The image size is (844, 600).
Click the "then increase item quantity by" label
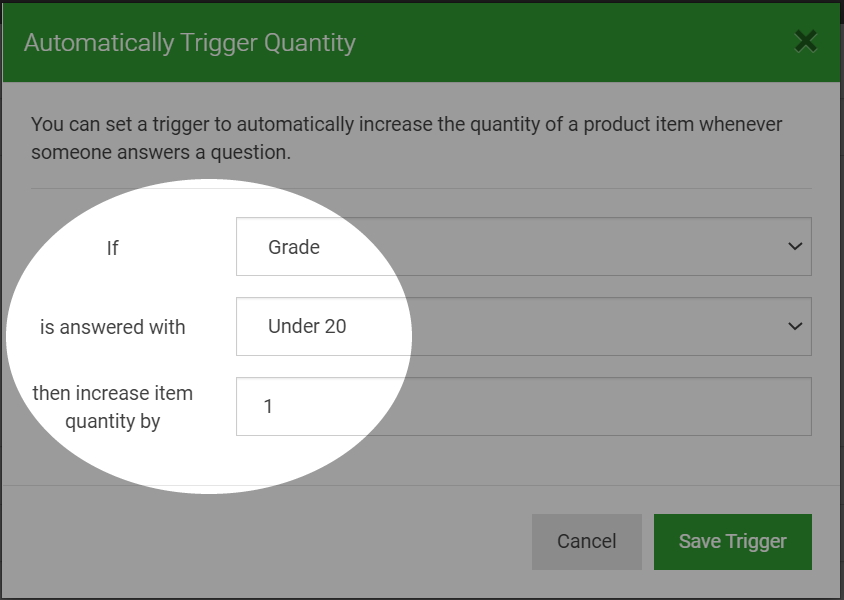(x=112, y=407)
